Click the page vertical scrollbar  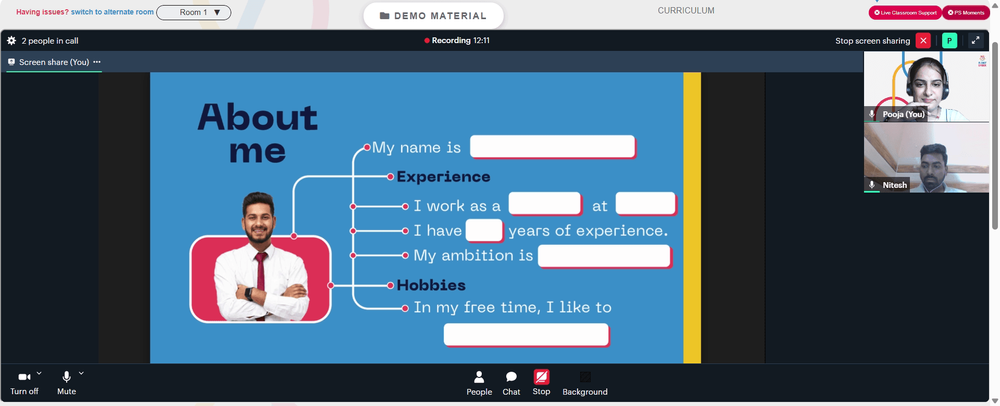(996, 134)
